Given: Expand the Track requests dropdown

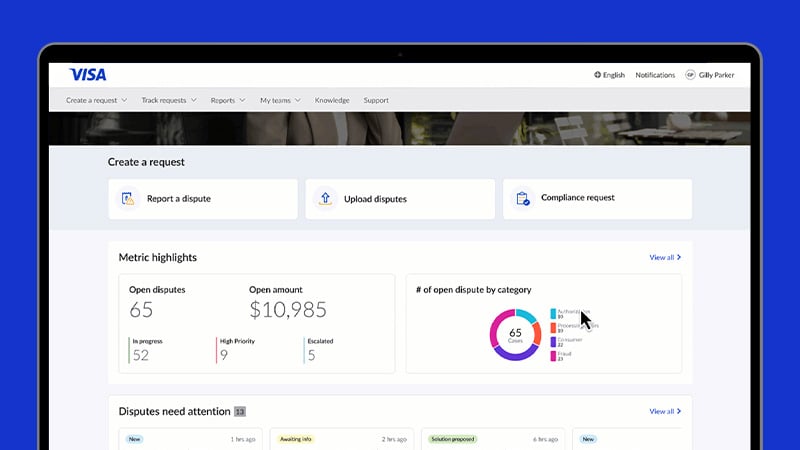Looking at the screenshot, I should 168,101.
